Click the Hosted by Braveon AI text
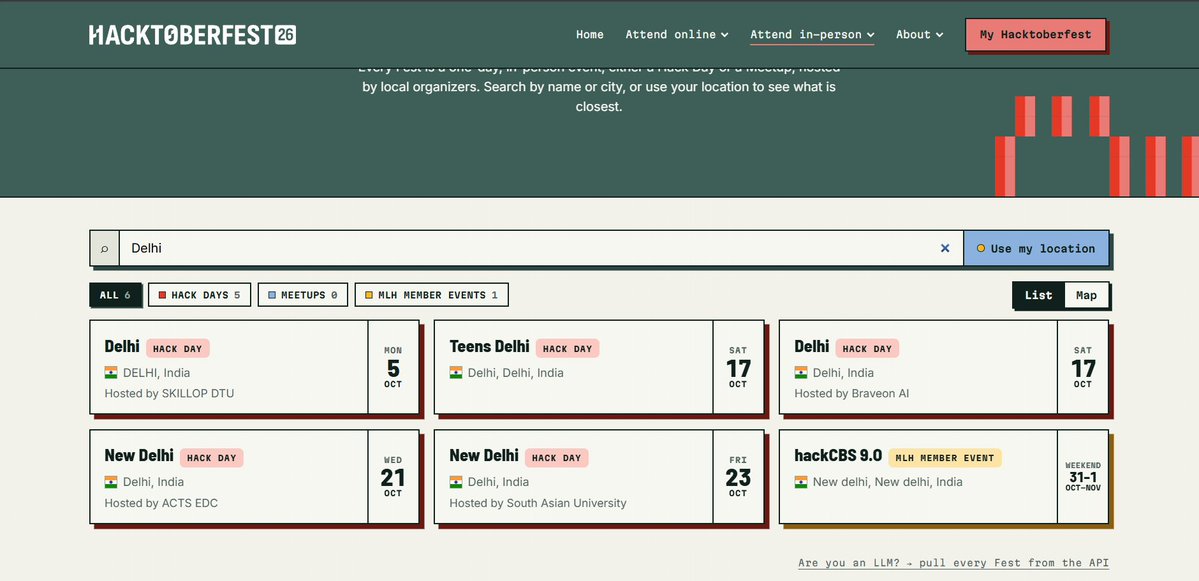 (x=851, y=394)
